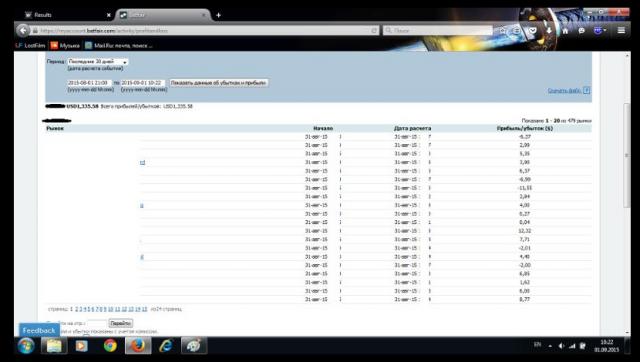Show hidden system tray icons arrow

[x=550, y=346]
